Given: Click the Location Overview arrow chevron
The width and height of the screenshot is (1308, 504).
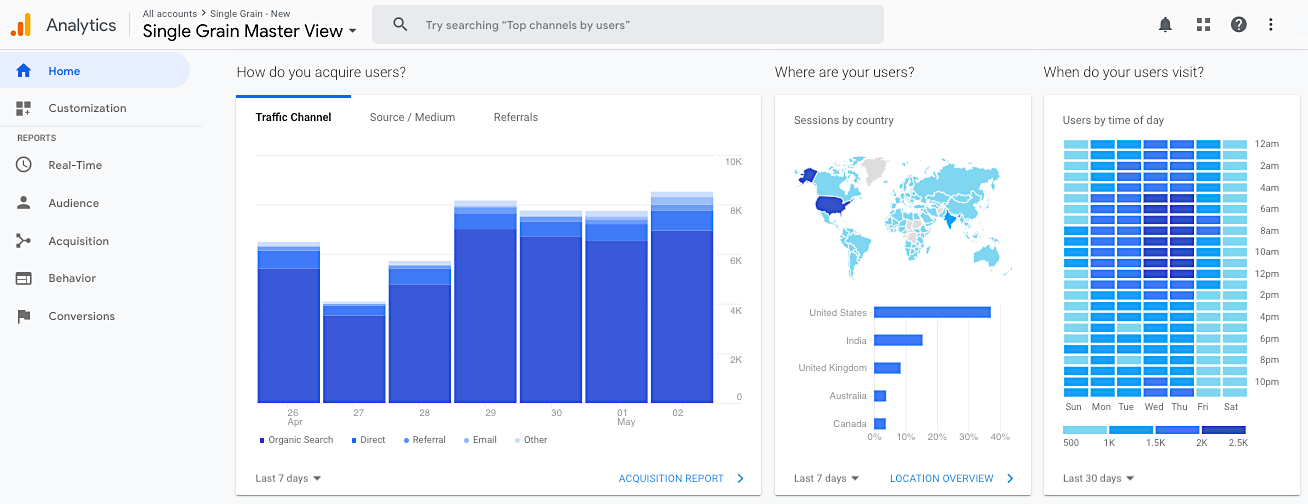Looking at the screenshot, I should (x=1010, y=479).
